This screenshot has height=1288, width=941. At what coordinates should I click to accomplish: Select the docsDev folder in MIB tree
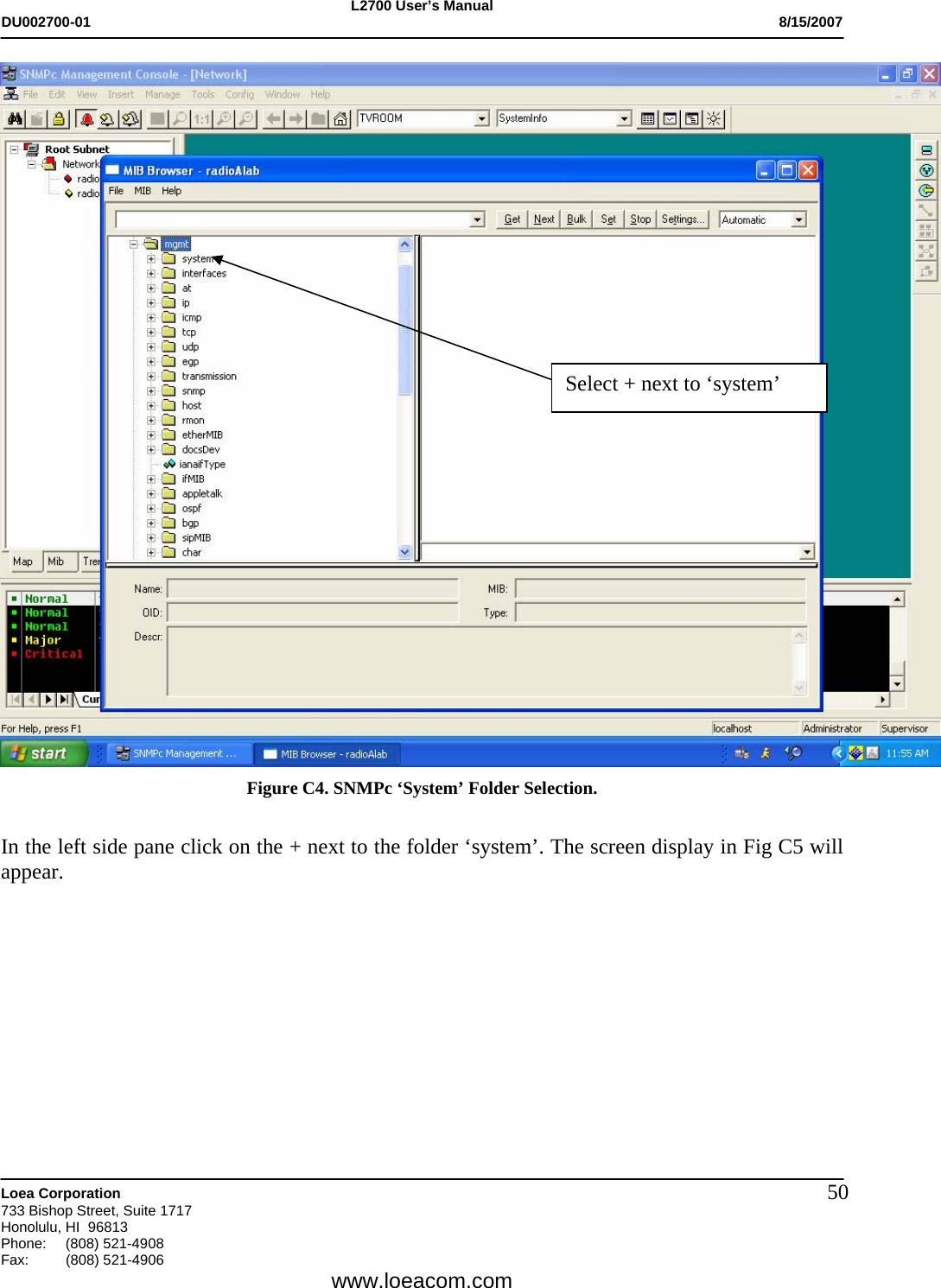(200, 450)
